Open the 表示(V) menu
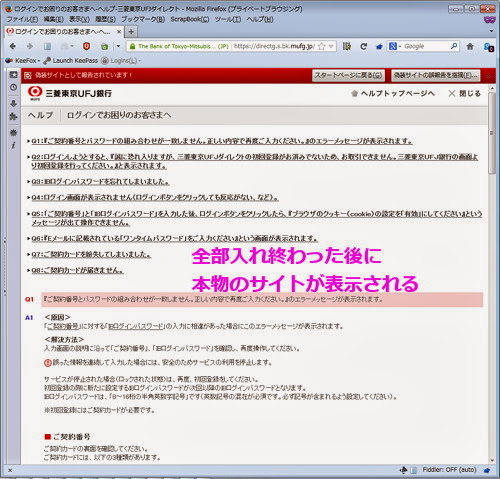Image resolution: width=500 pixels, height=479 pixels. 79,19
